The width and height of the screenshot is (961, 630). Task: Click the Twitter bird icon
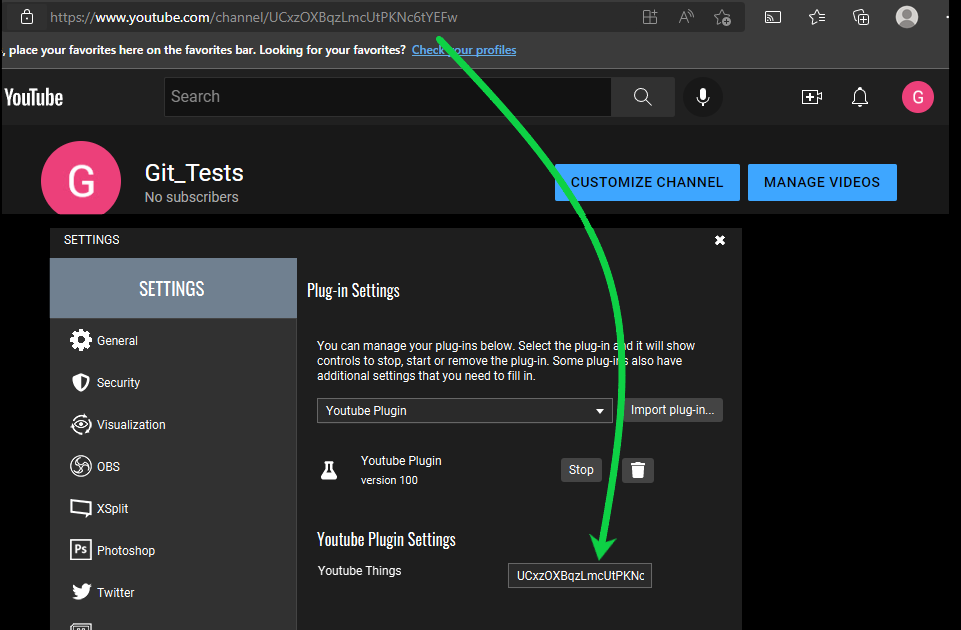click(82, 591)
